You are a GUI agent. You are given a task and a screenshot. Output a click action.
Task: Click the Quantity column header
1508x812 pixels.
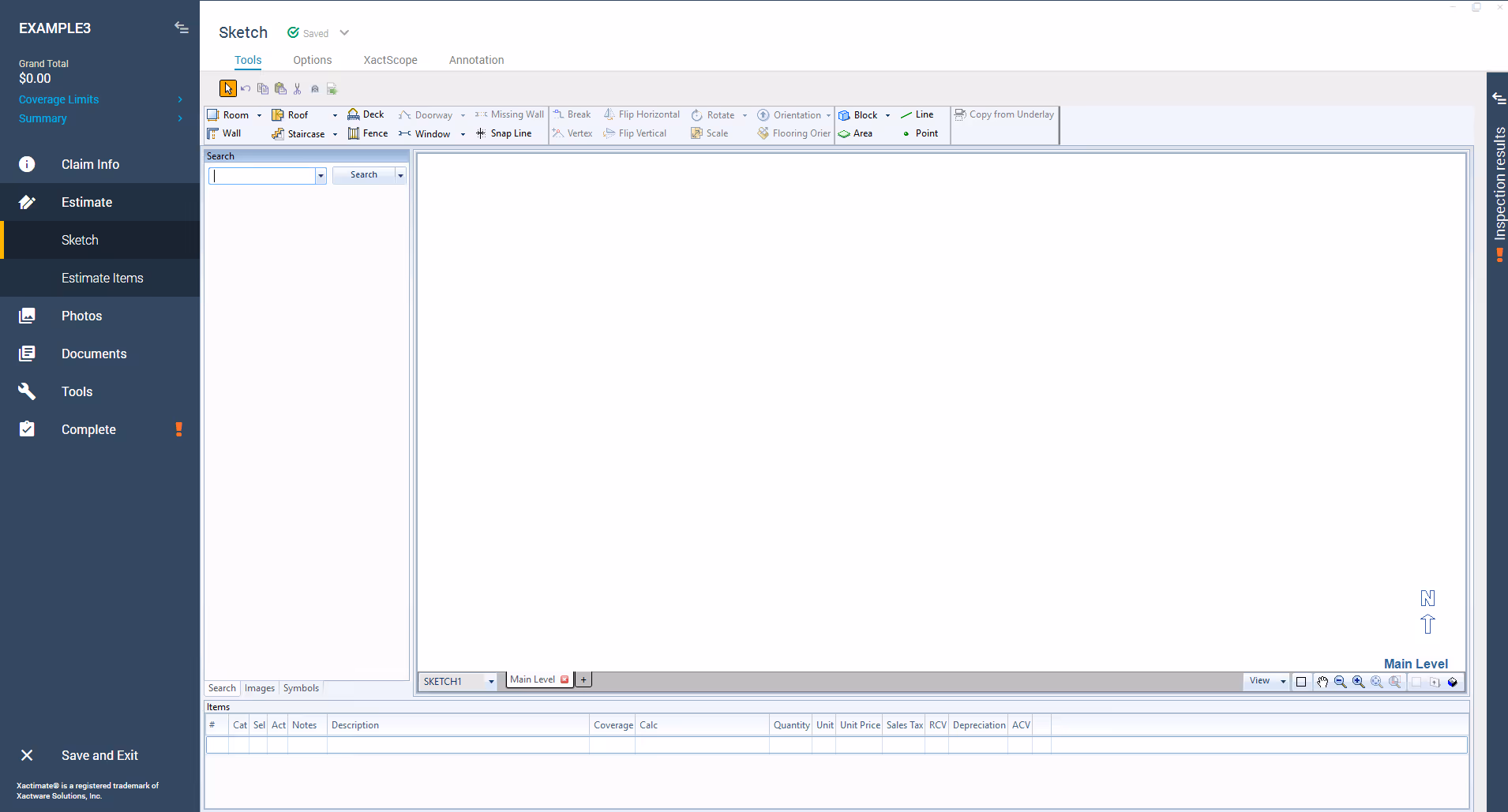click(791, 725)
